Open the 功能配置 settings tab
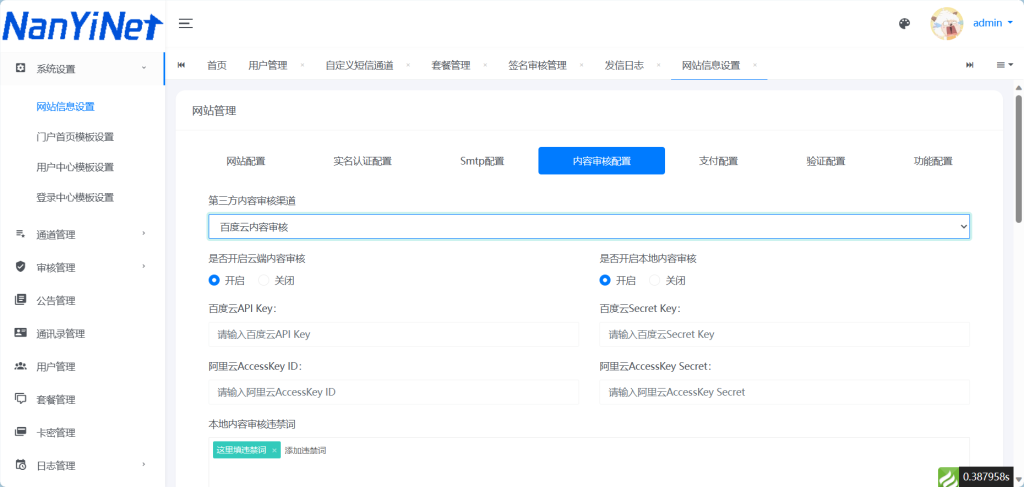 point(933,161)
